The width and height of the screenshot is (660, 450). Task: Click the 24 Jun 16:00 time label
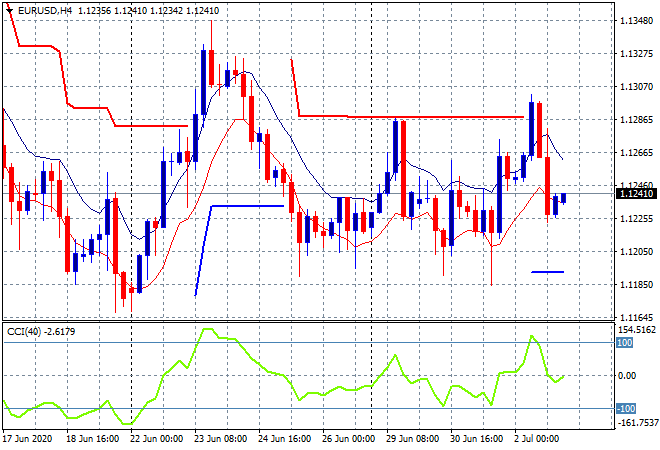pyautogui.click(x=285, y=439)
